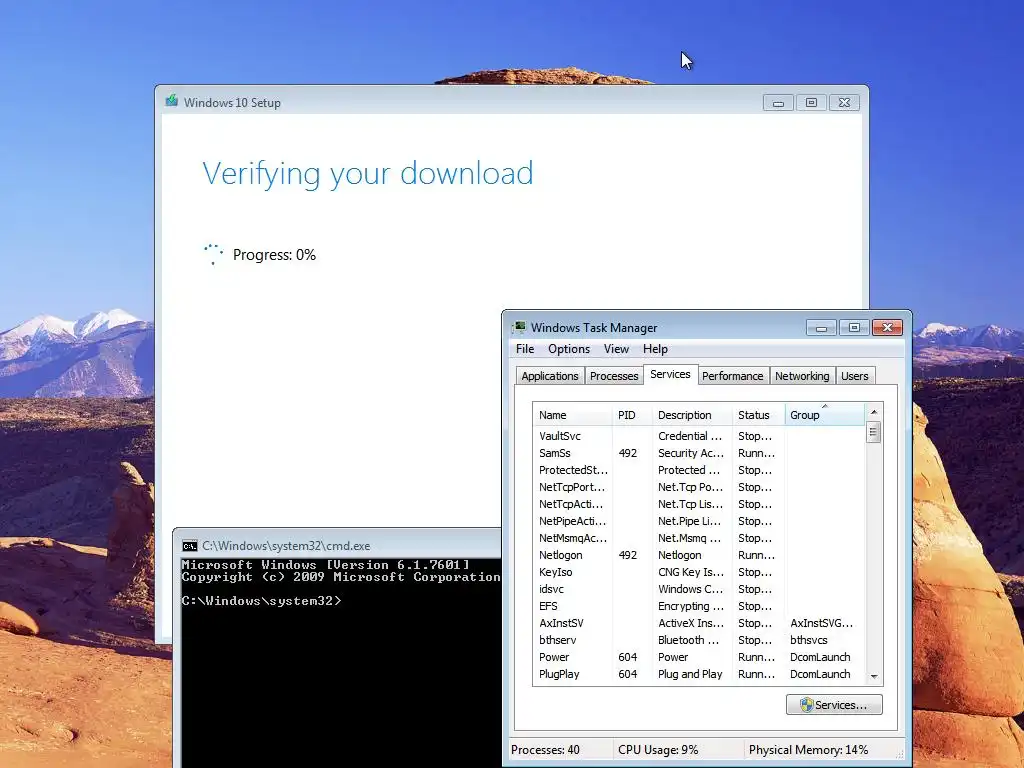Viewport: 1024px width, 768px height.
Task: Switch to the Applications tab
Action: coord(550,376)
